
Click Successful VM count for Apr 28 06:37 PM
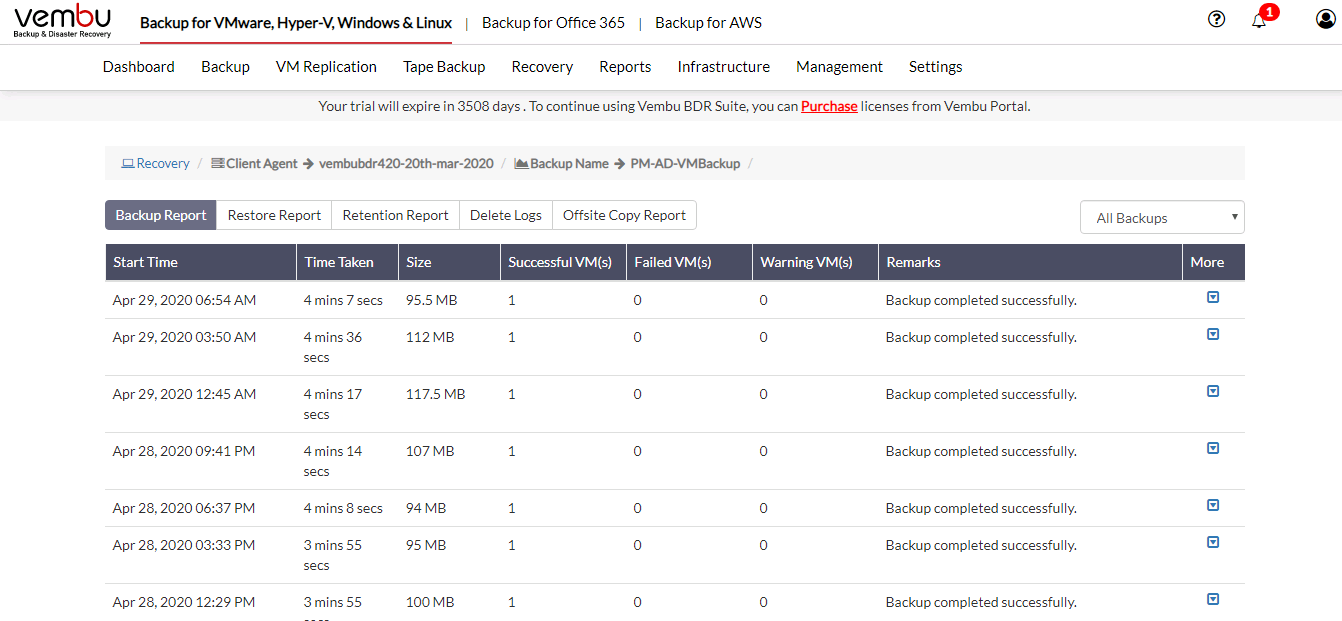pos(512,508)
